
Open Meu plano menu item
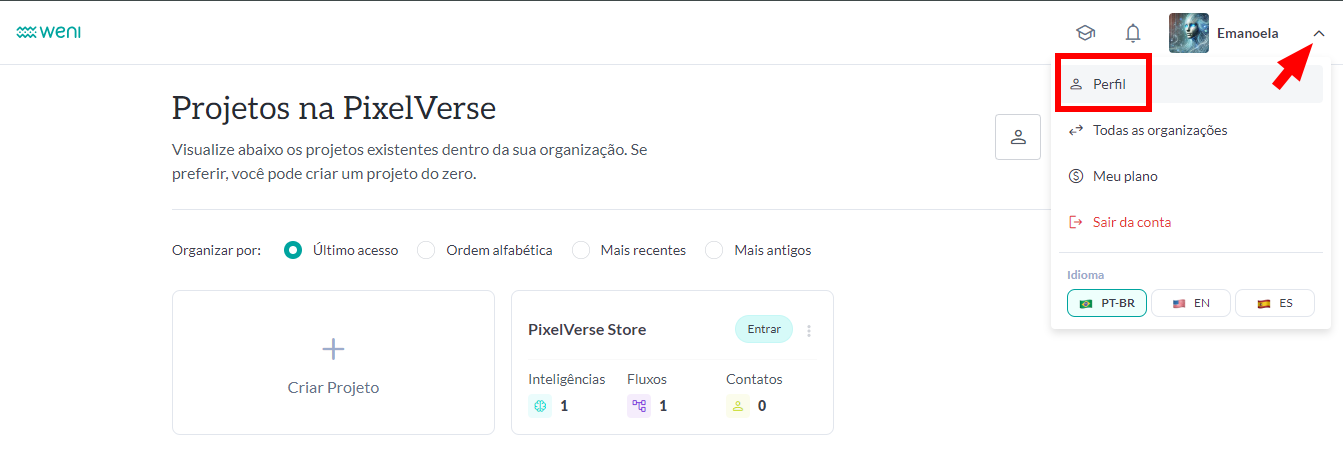pyautogui.click(x=1124, y=176)
